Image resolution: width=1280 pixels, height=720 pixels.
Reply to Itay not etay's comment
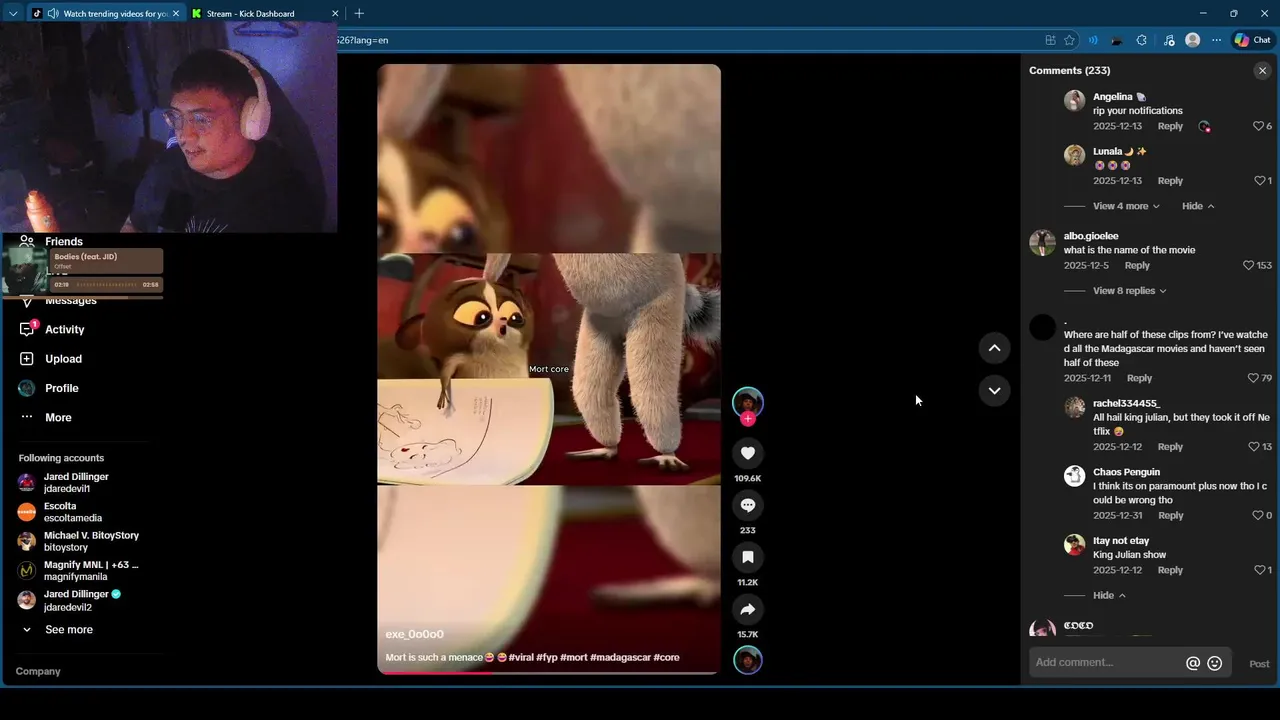[1170, 570]
